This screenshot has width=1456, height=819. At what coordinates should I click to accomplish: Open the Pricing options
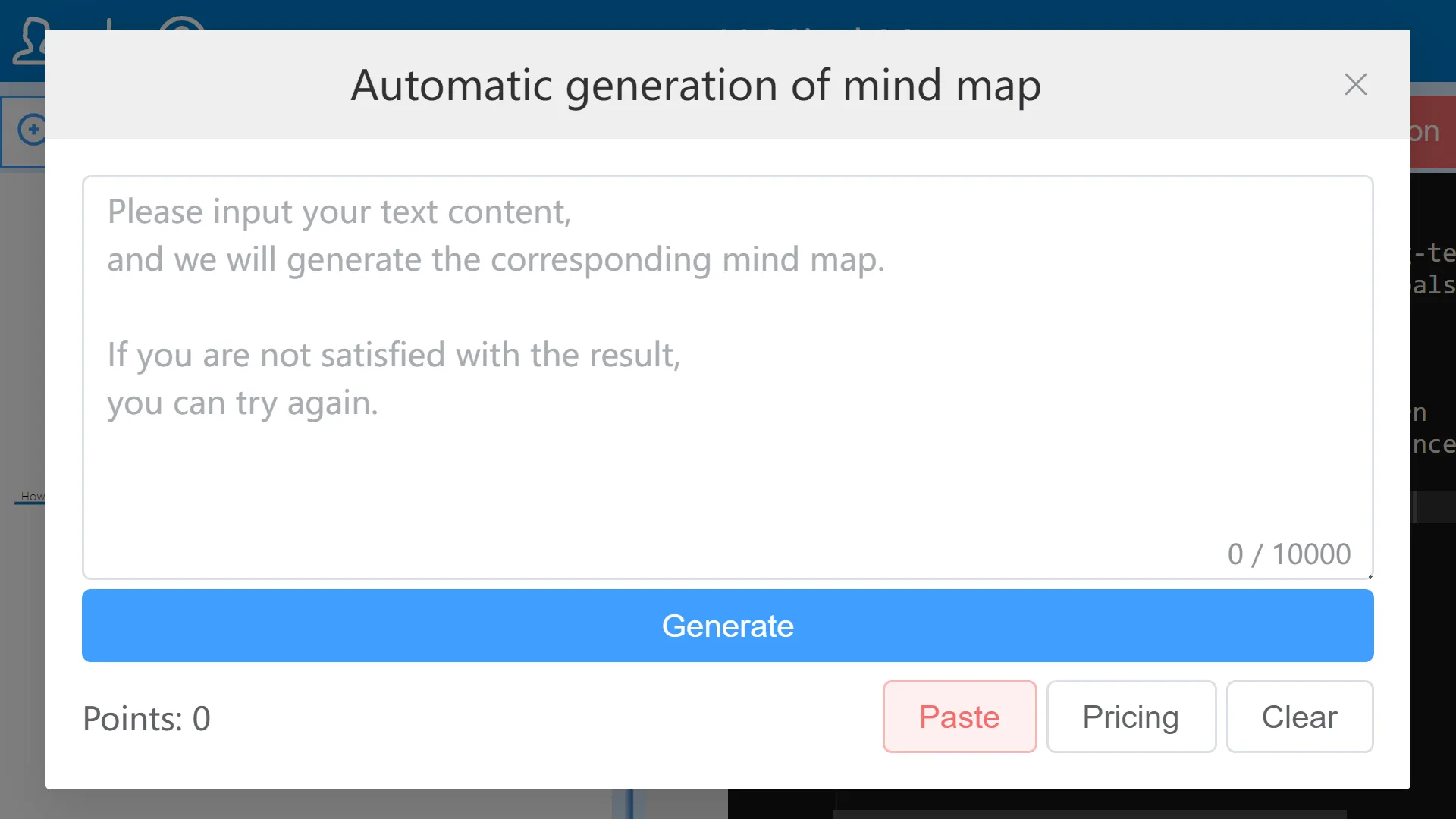1131,717
